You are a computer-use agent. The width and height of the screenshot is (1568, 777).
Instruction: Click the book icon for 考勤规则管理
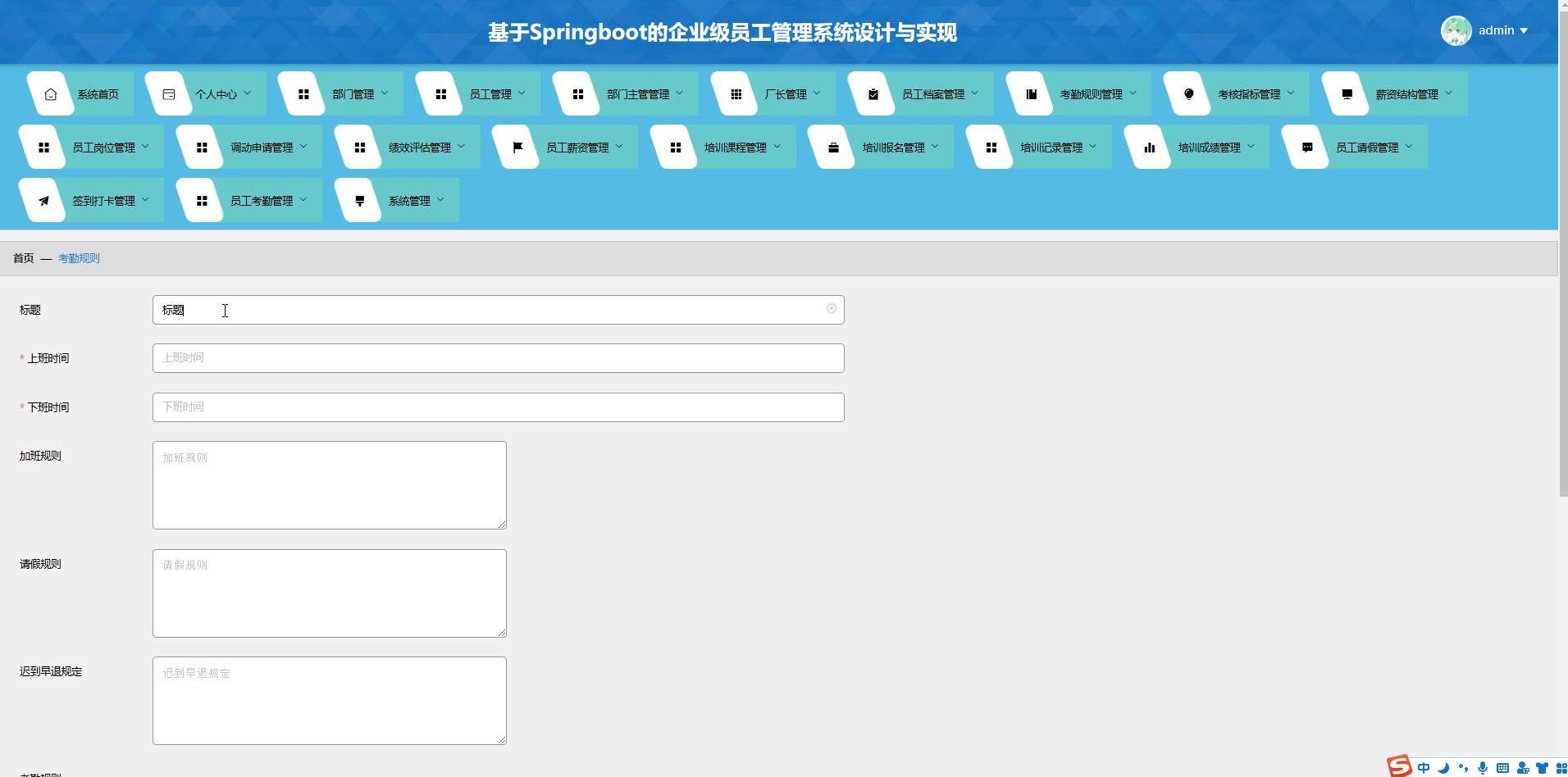click(1032, 94)
